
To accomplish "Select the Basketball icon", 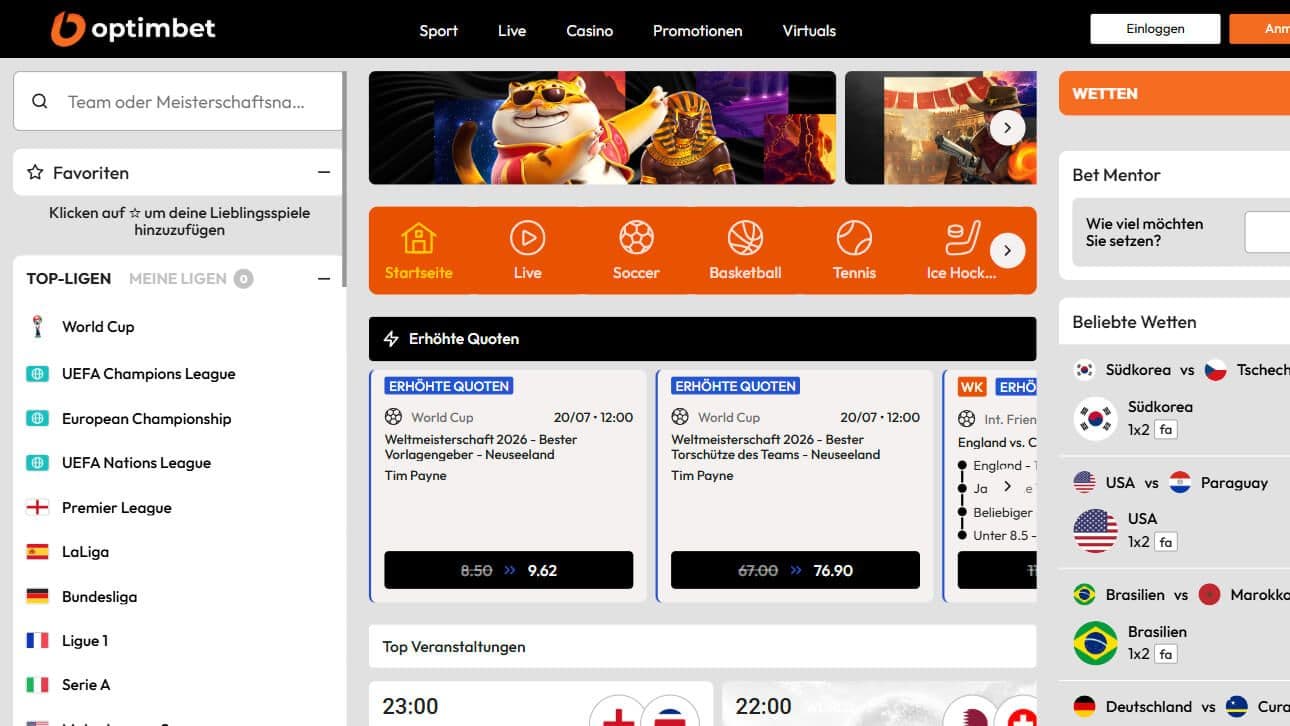I will [x=745, y=238].
